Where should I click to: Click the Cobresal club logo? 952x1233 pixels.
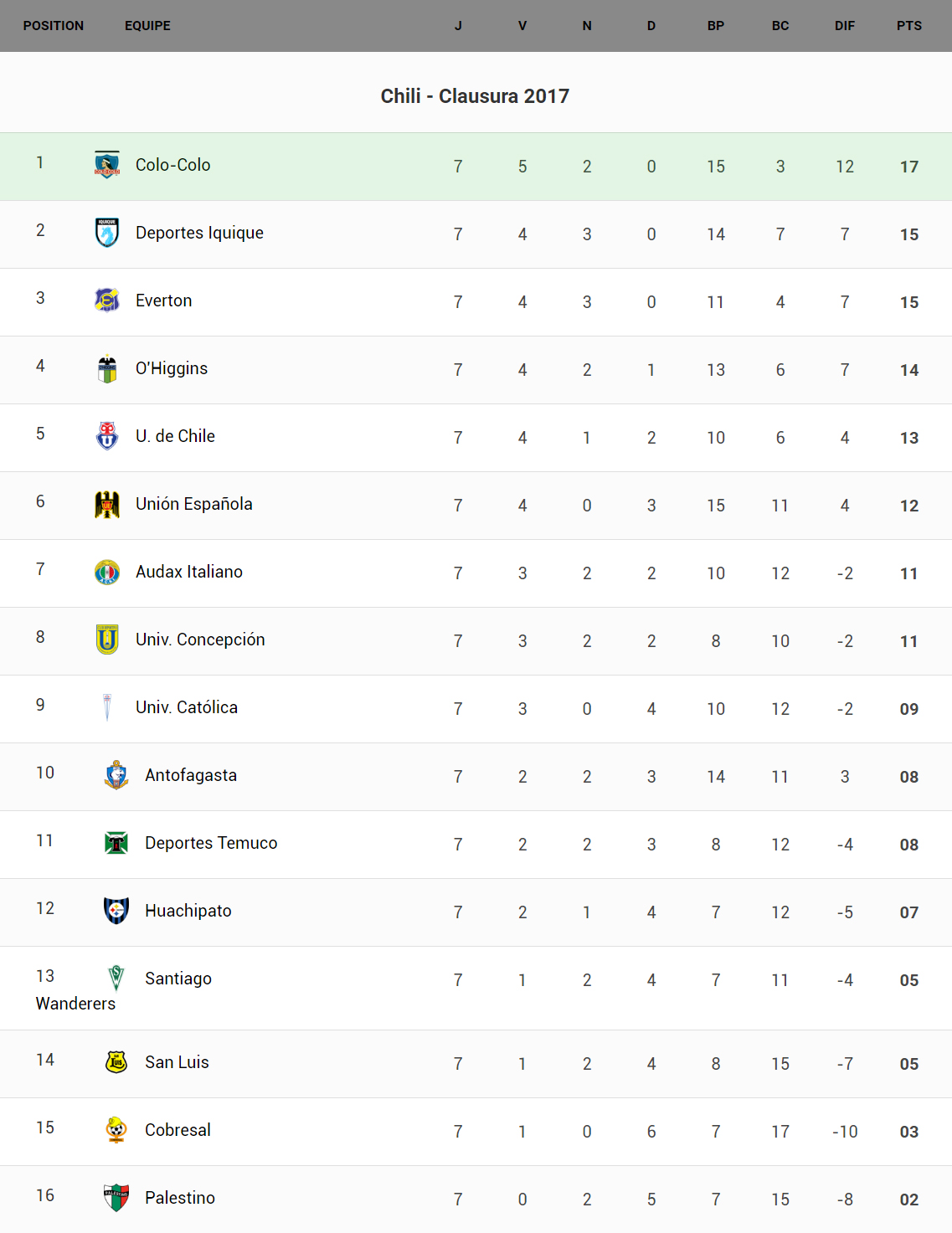coord(116,1130)
